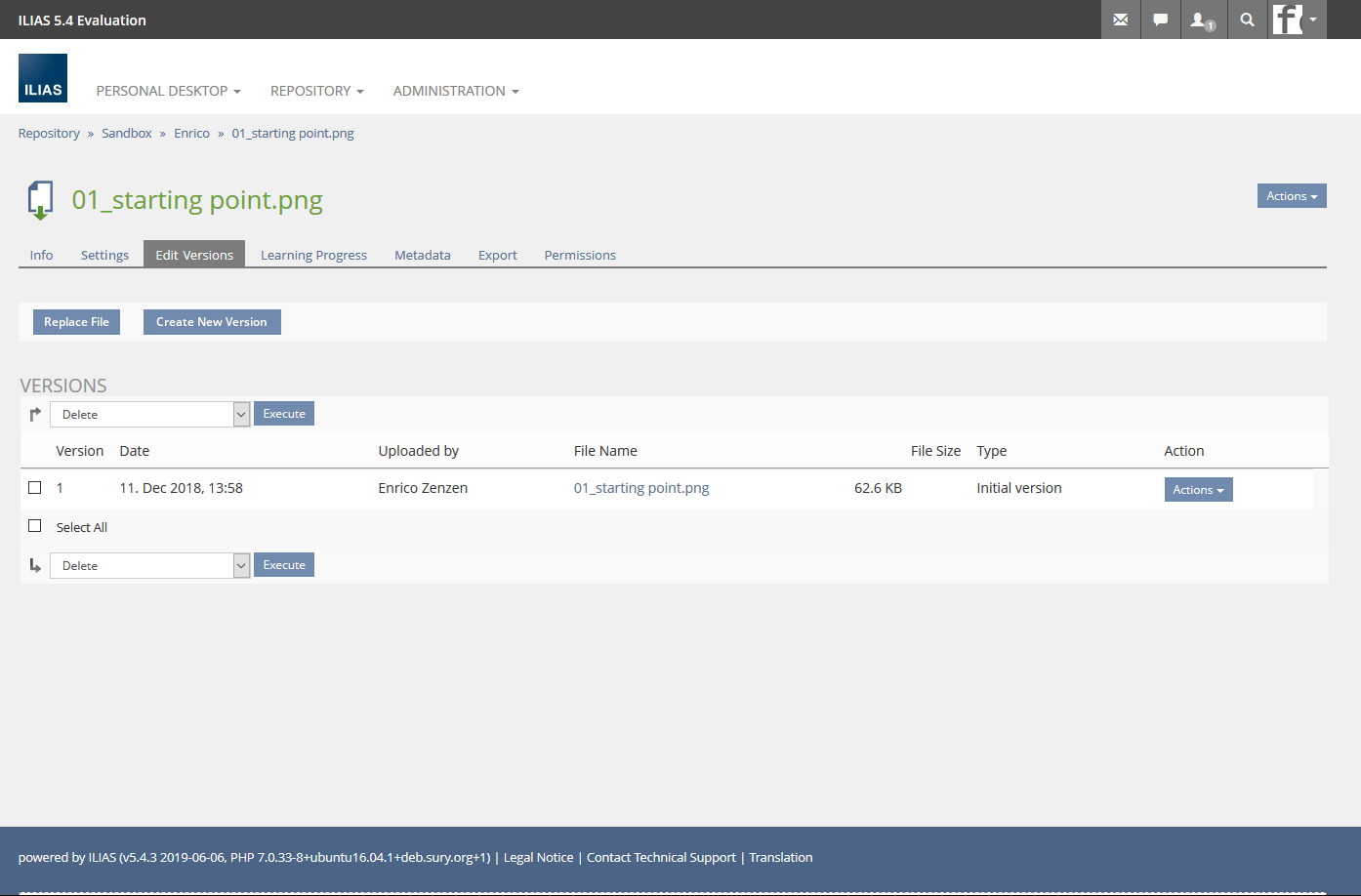Switch to the Permissions tab
This screenshot has height=896, width=1361.
[x=580, y=255]
